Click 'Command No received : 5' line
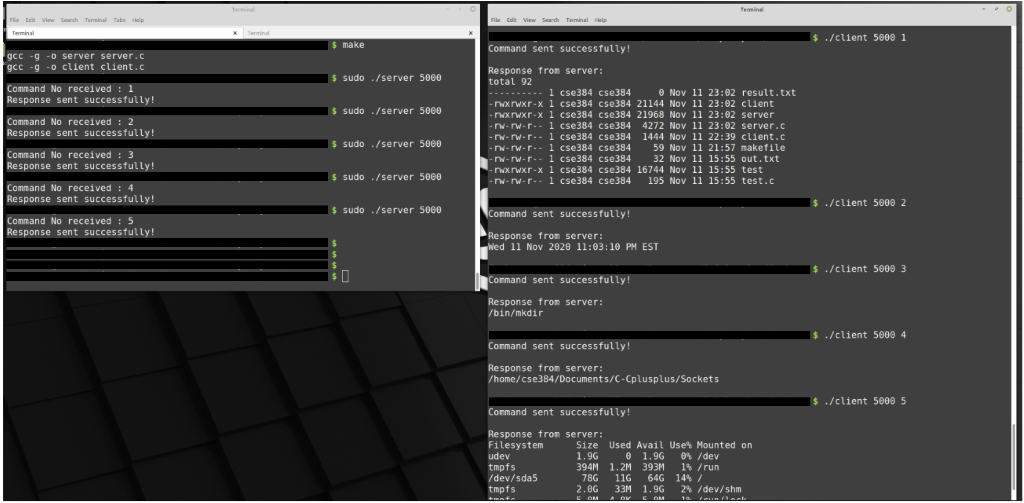The width and height of the screenshot is (1024, 503). click(x=70, y=221)
